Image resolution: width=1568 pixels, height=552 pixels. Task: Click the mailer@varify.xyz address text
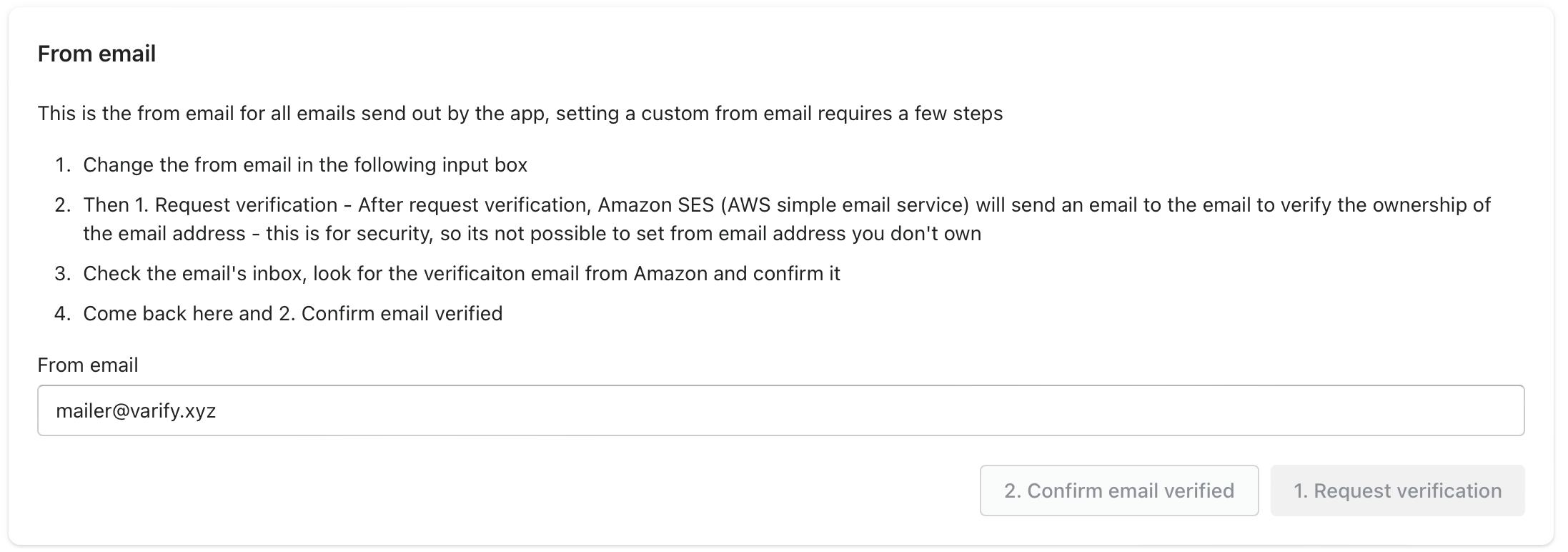pyautogui.click(x=136, y=411)
